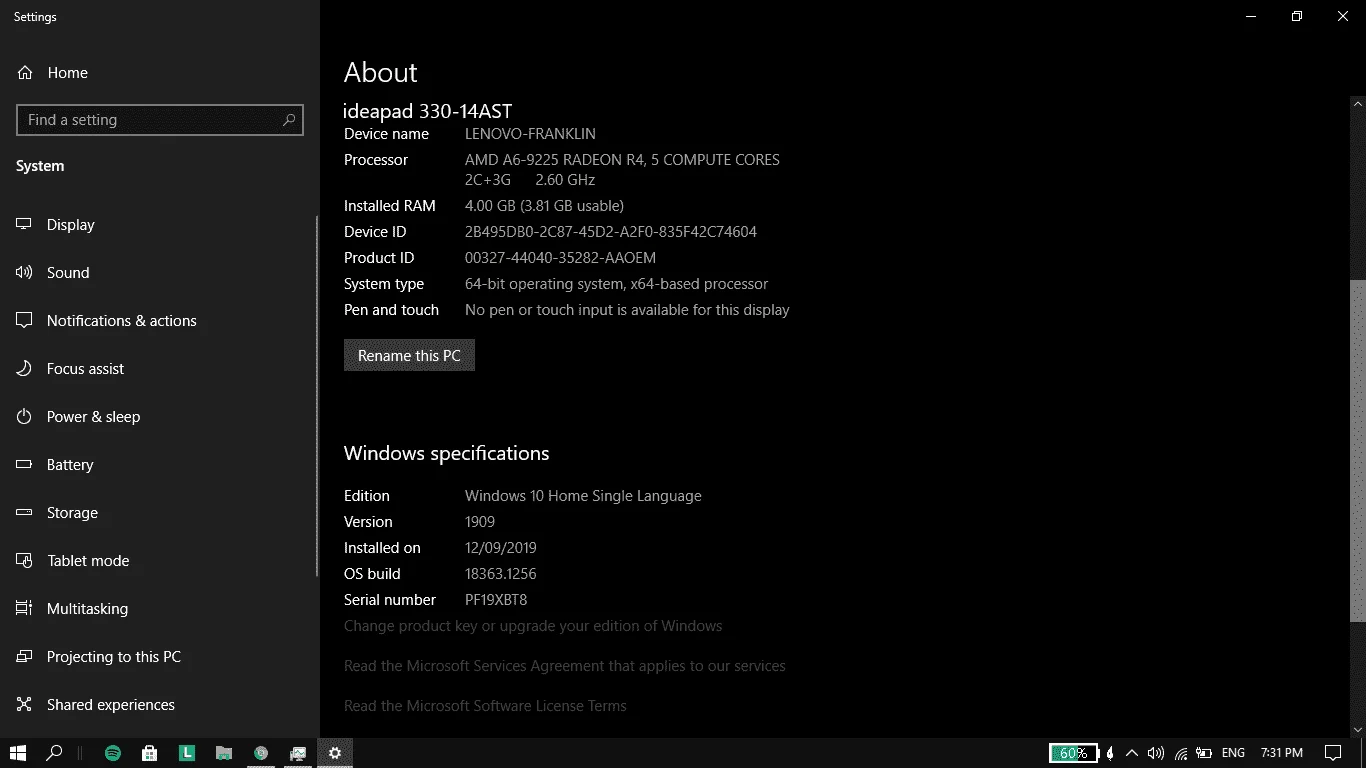This screenshot has width=1366, height=768.
Task: Select the Installed RAM 4.00 GB value
Action: 544,206
